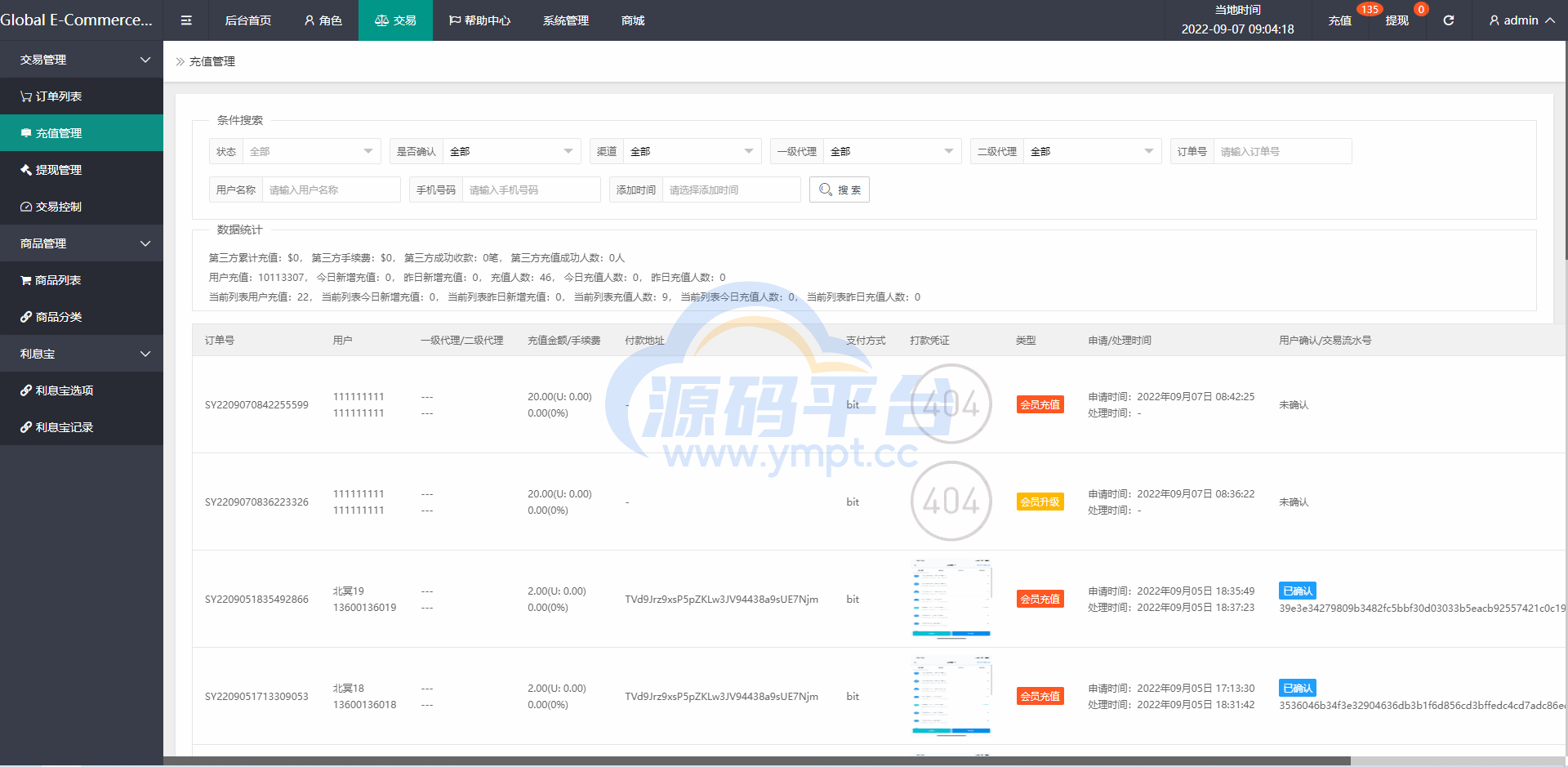This screenshot has height=767, width=1568.
Task: Click 已确认 badge in the 北冥19 row
Action: (1298, 591)
